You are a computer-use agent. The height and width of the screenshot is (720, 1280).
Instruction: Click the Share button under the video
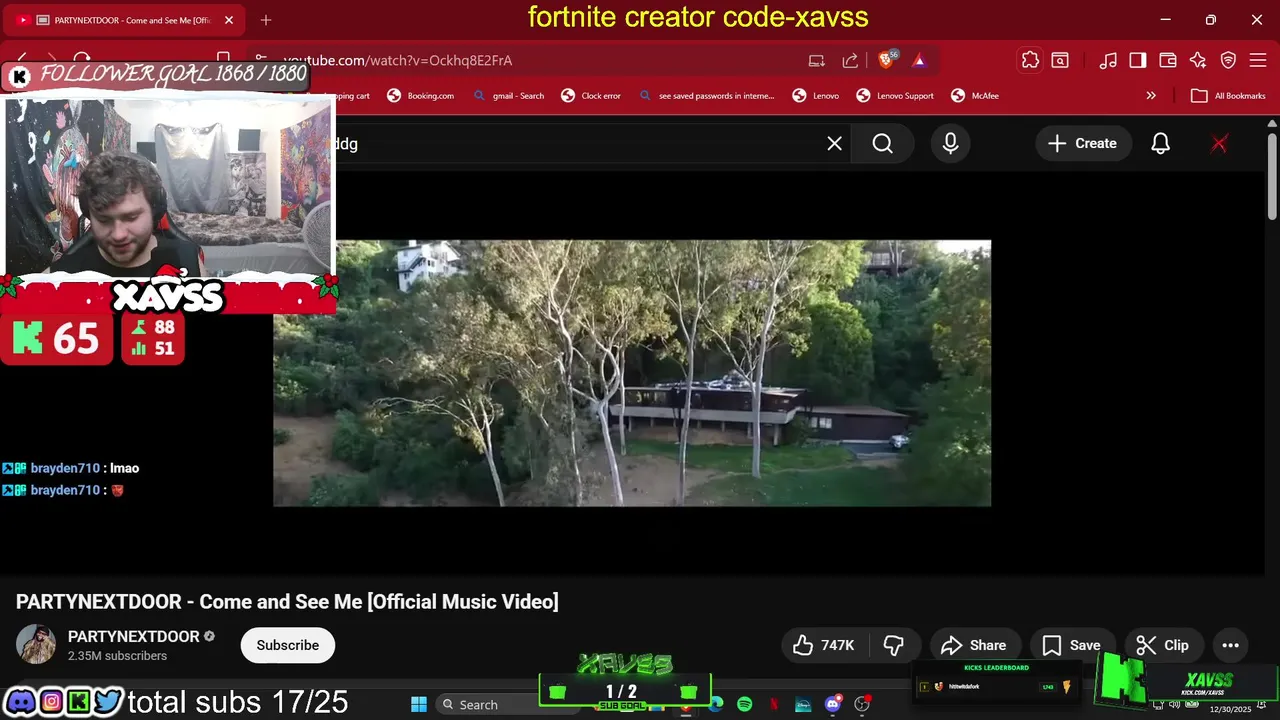974,645
